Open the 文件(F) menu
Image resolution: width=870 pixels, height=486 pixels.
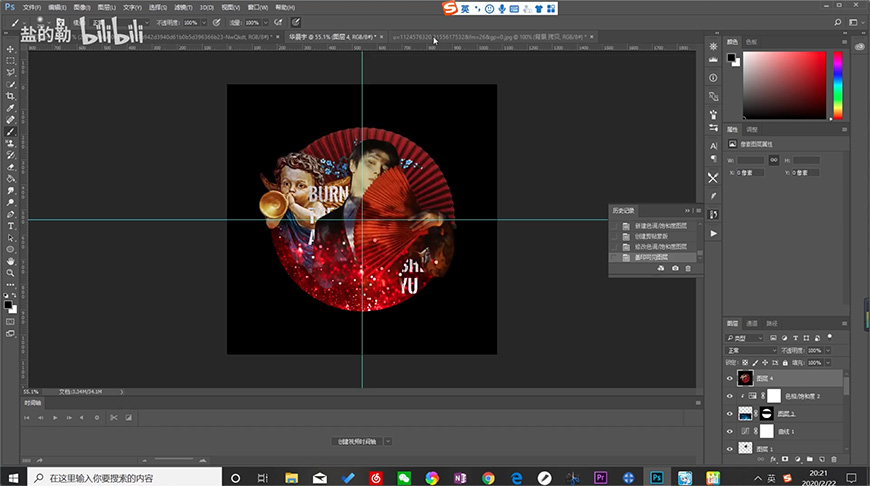point(32,7)
